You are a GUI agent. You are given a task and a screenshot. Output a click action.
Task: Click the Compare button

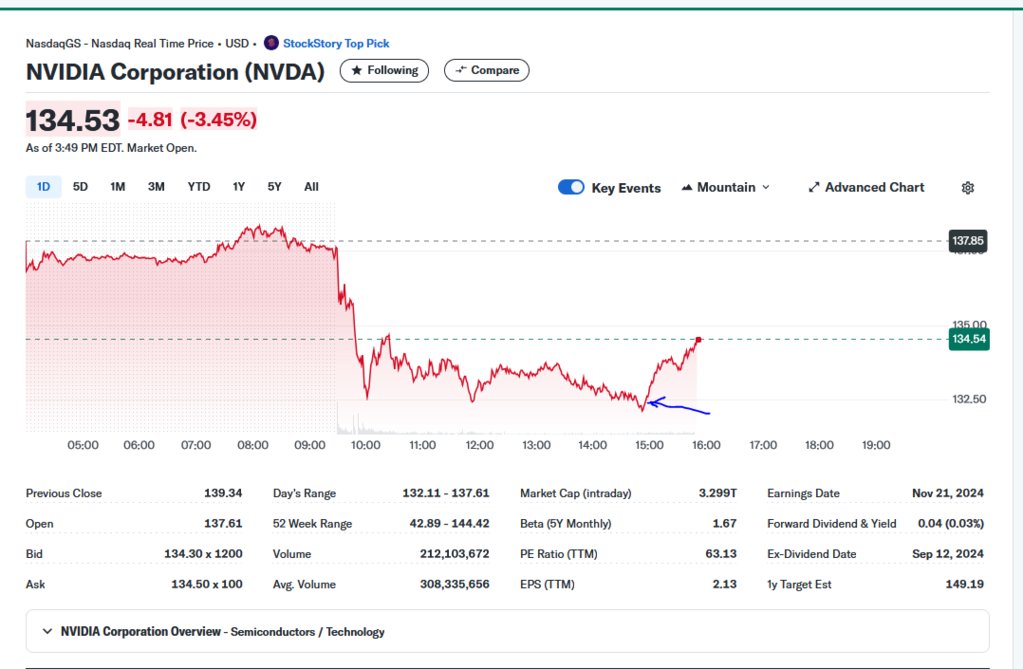pos(487,70)
